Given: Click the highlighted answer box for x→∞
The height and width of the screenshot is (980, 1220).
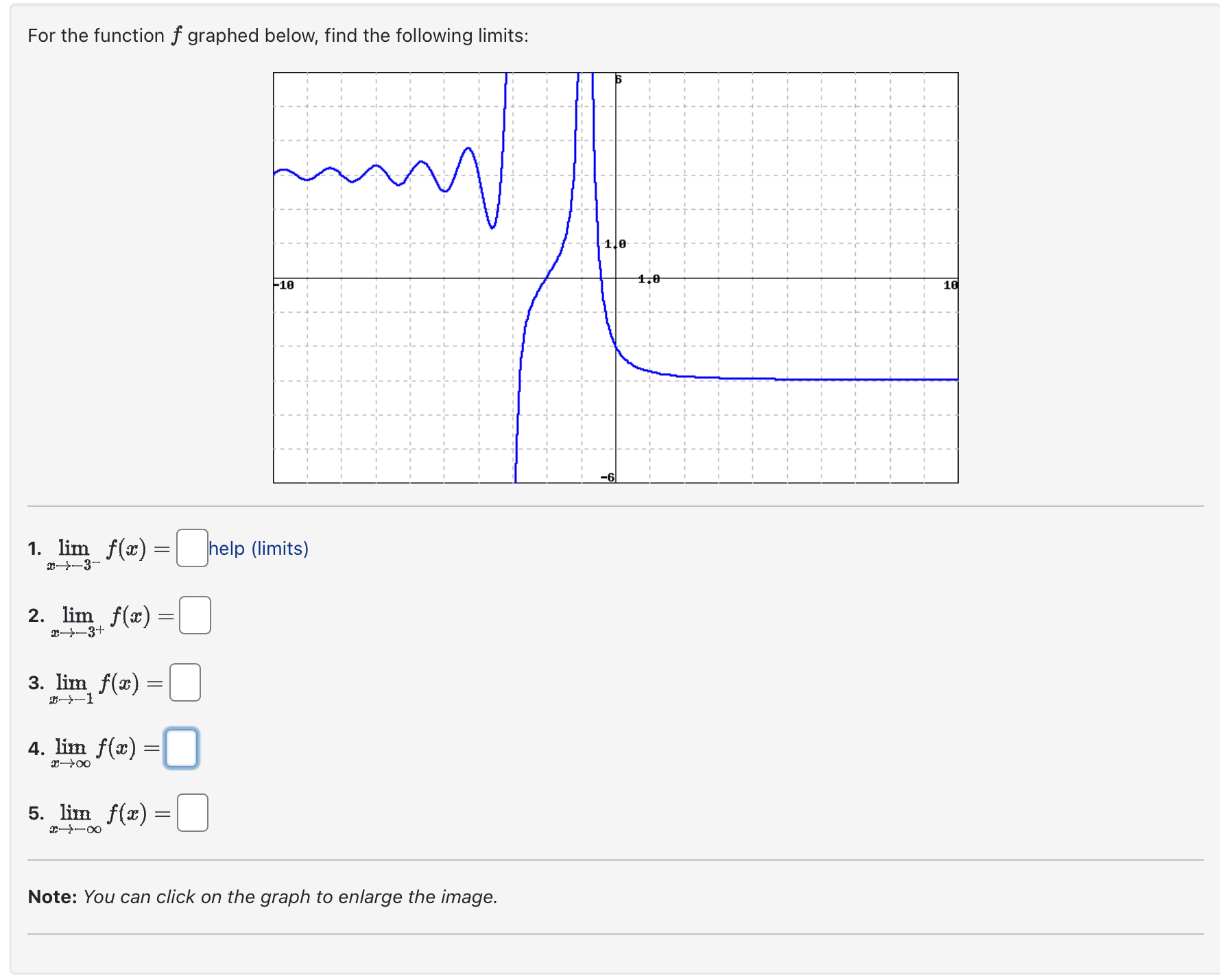Looking at the screenshot, I should click(182, 748).
